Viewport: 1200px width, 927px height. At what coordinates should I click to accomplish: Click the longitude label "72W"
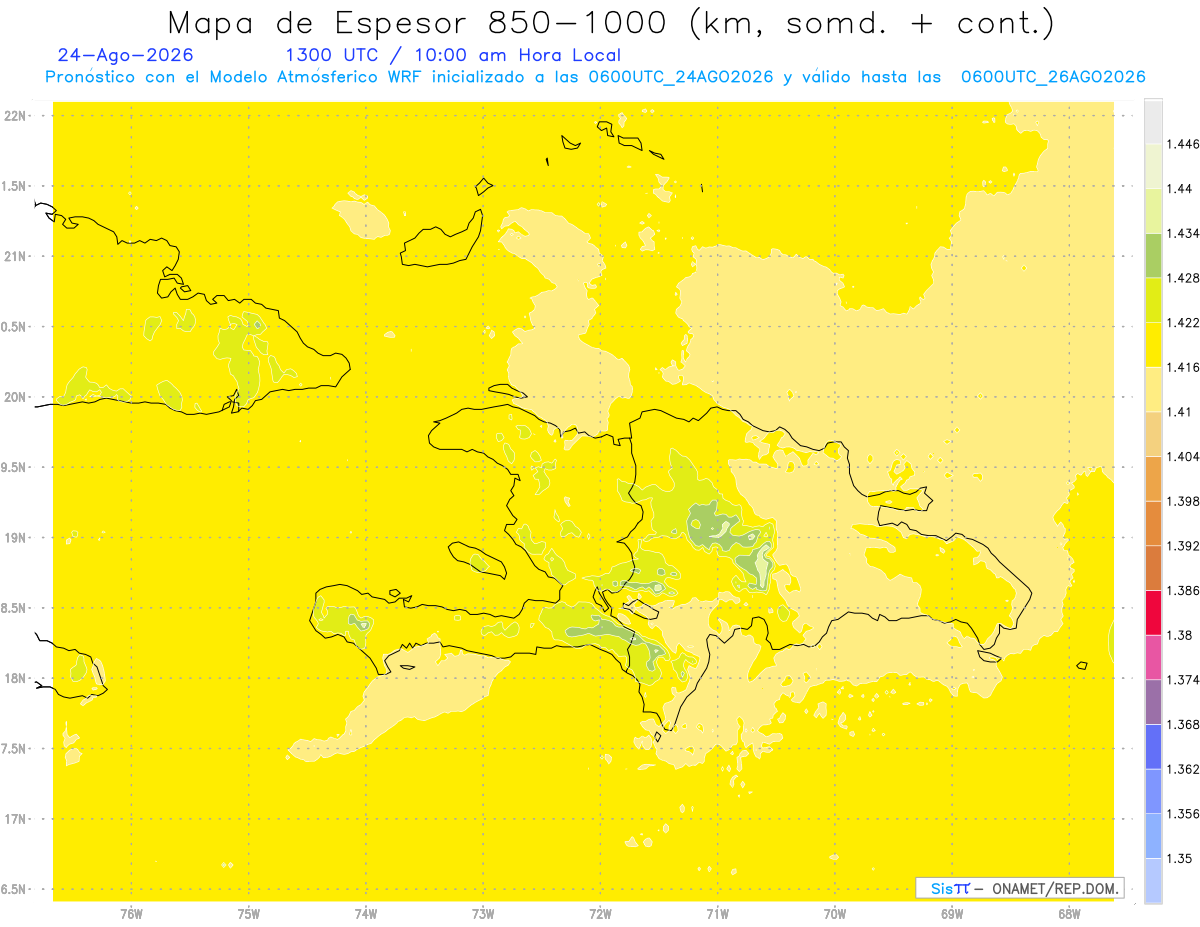coord(600,913)
